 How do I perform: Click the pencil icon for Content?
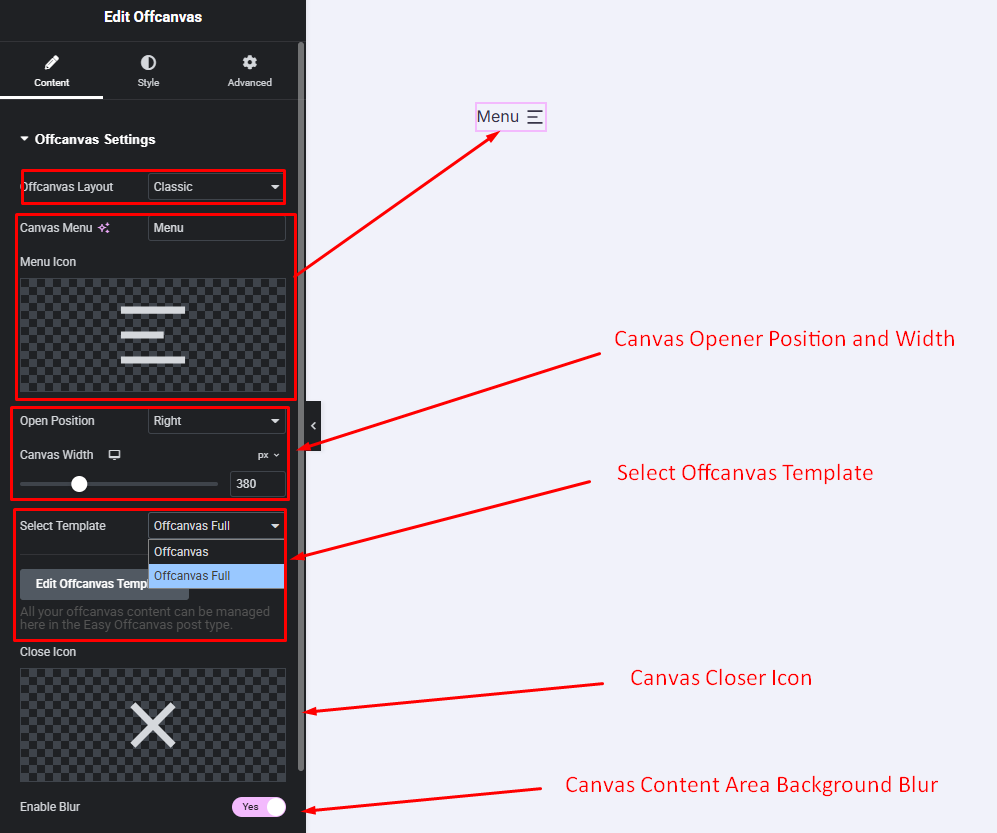pyautogui.click(x=52, y=63)
